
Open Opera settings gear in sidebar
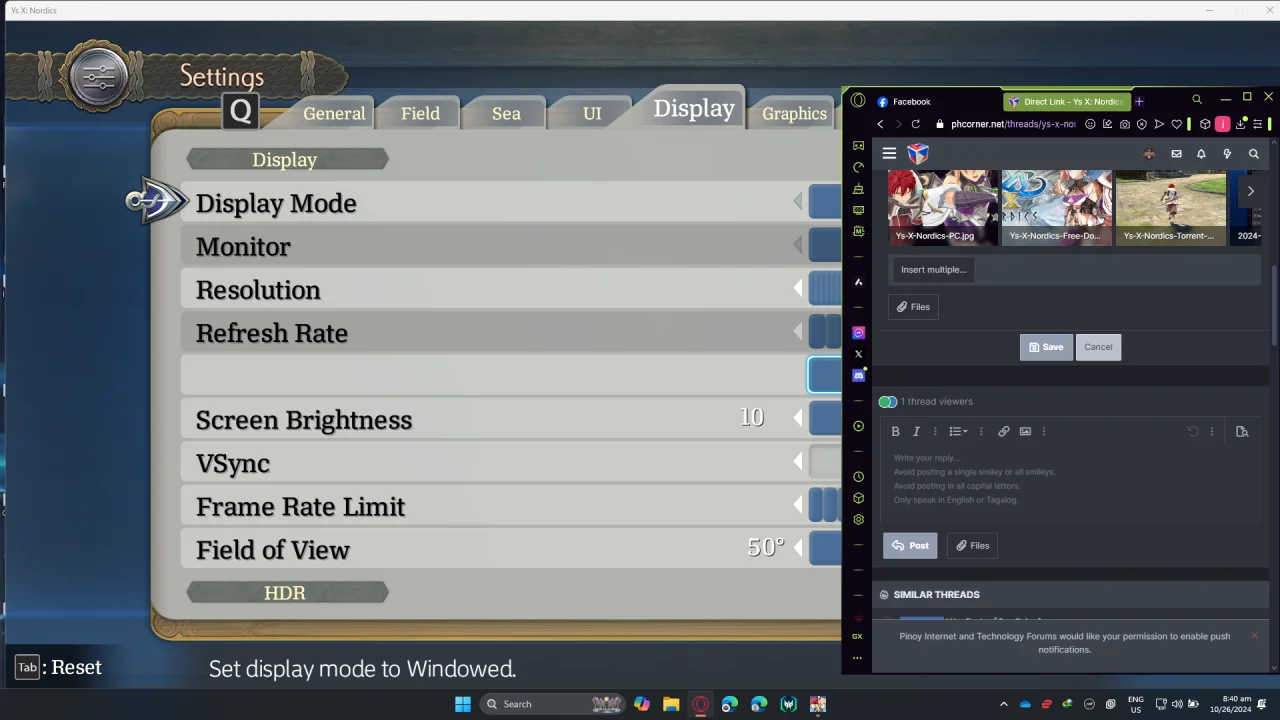pyautogui.click(x=858, y=520)
